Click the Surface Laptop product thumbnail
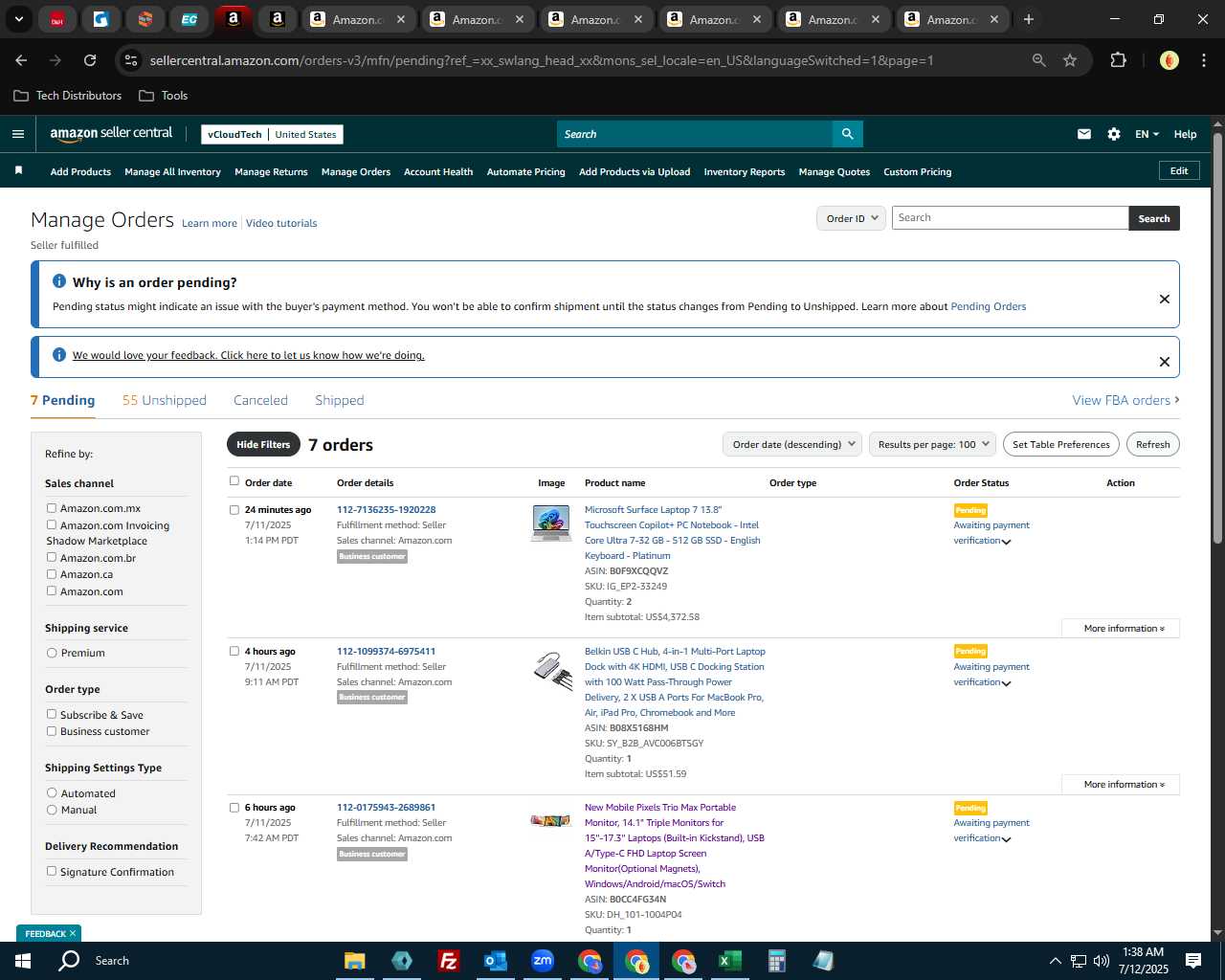 click(551, 523)
